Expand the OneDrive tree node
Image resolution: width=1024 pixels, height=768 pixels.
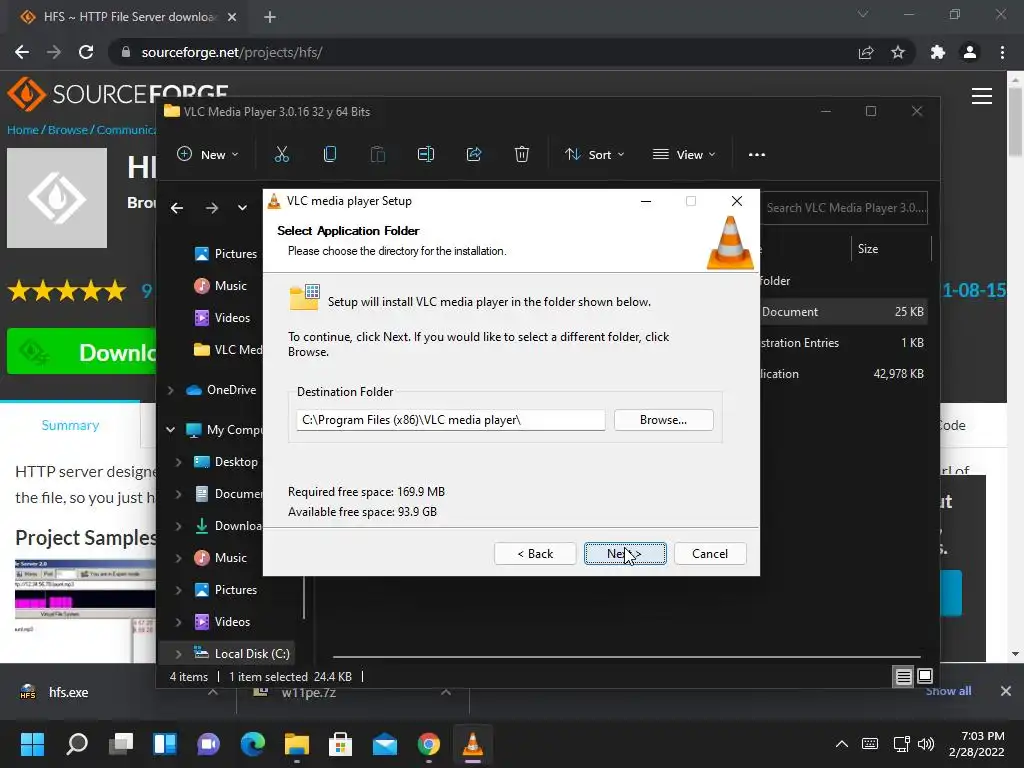(170, 390)
